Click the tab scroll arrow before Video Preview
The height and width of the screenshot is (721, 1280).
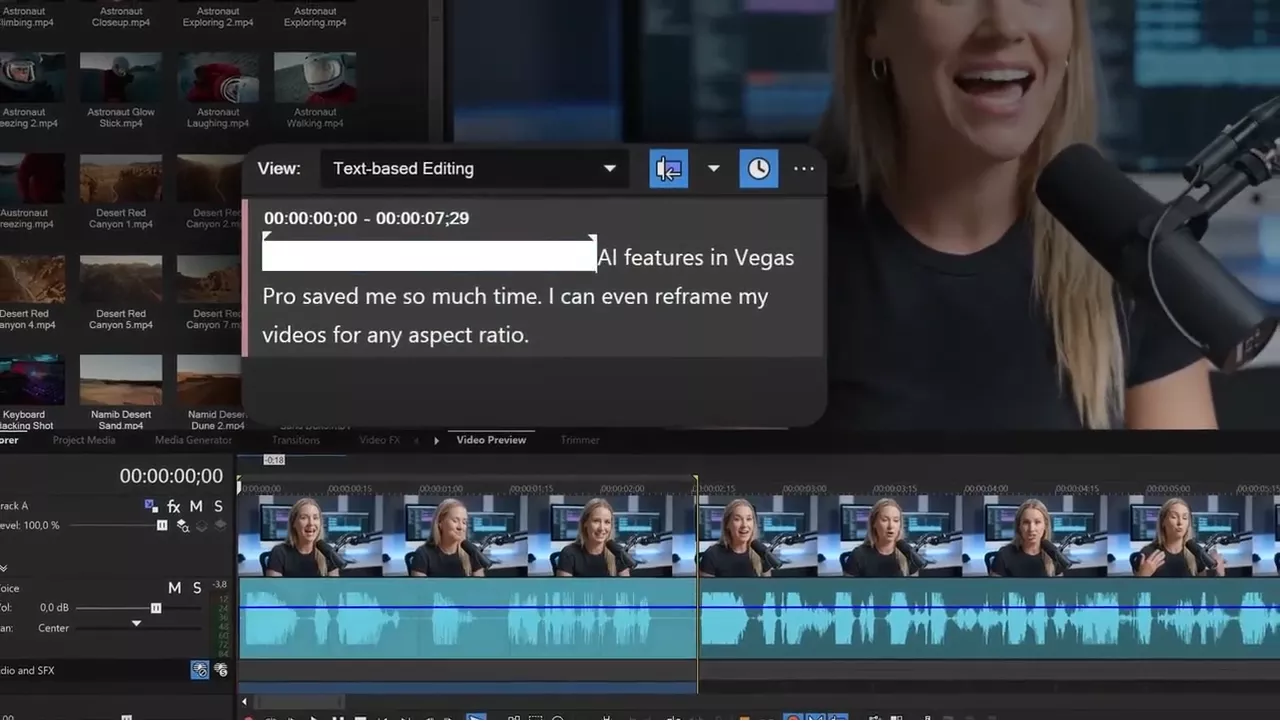[436, 440]
